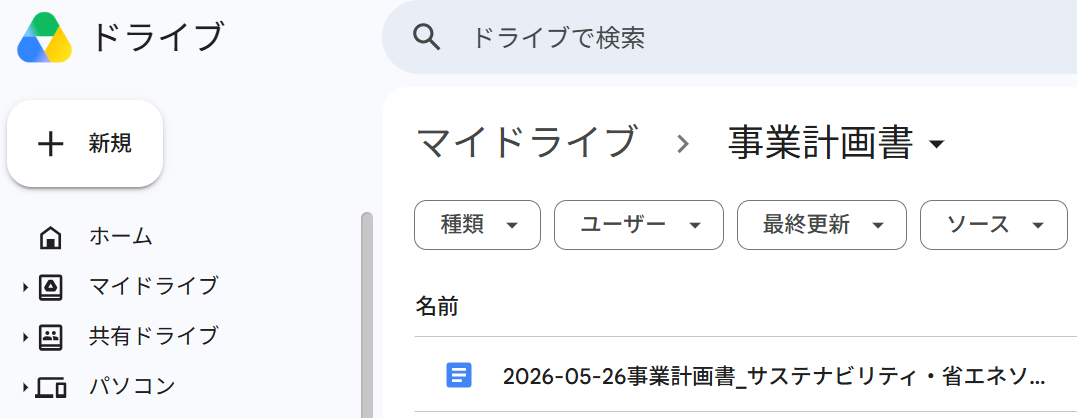
Task: Click the 名前 column header
Action: tap(437, 306)
